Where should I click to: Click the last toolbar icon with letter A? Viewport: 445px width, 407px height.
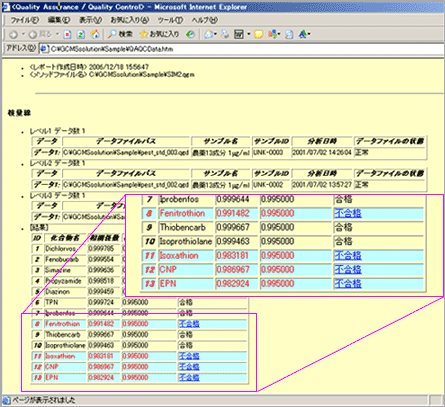click(303, 34)
